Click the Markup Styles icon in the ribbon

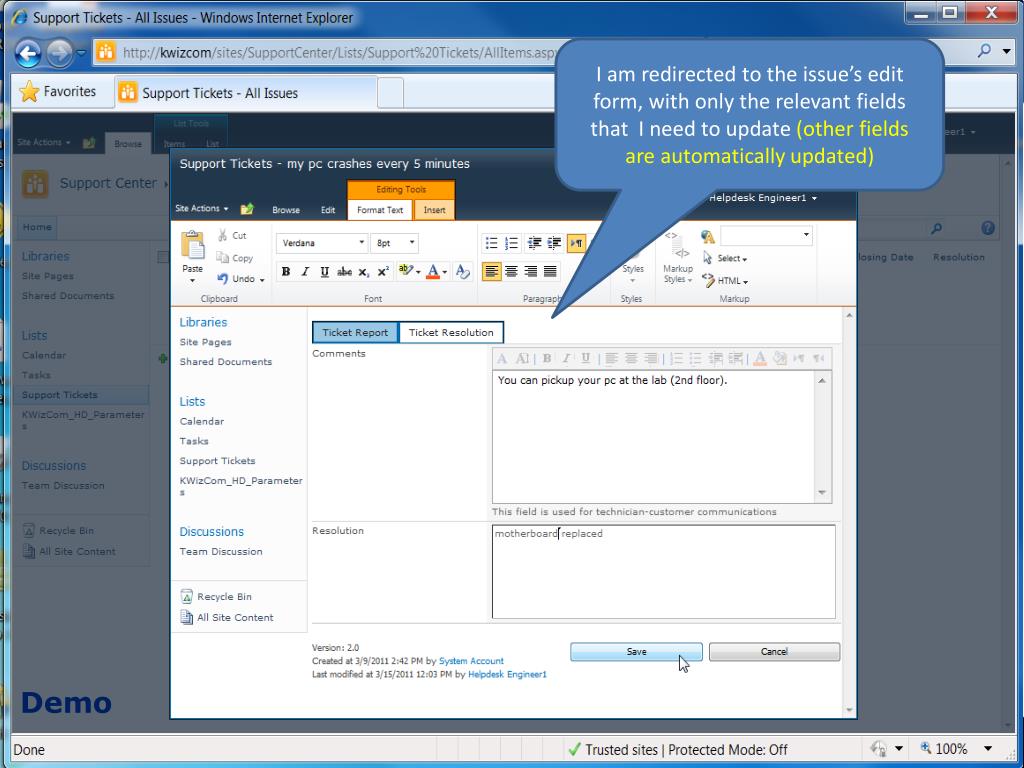[678, 246]
